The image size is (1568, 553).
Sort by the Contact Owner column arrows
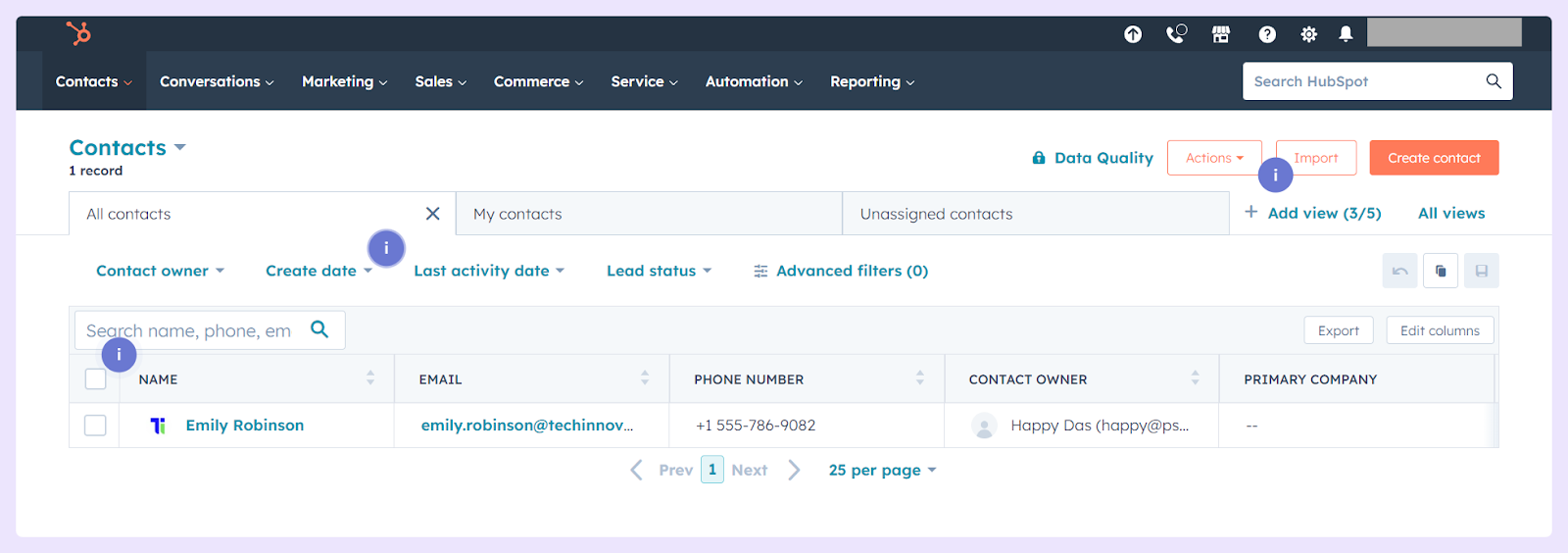click(1195, 377)
